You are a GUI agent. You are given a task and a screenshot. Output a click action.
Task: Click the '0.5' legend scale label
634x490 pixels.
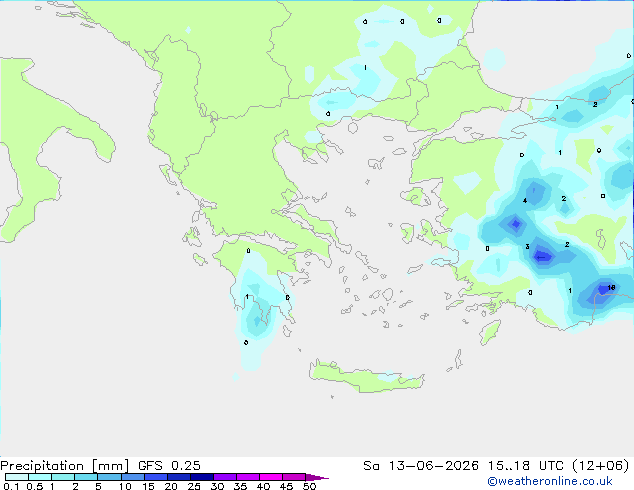(35, 486)
